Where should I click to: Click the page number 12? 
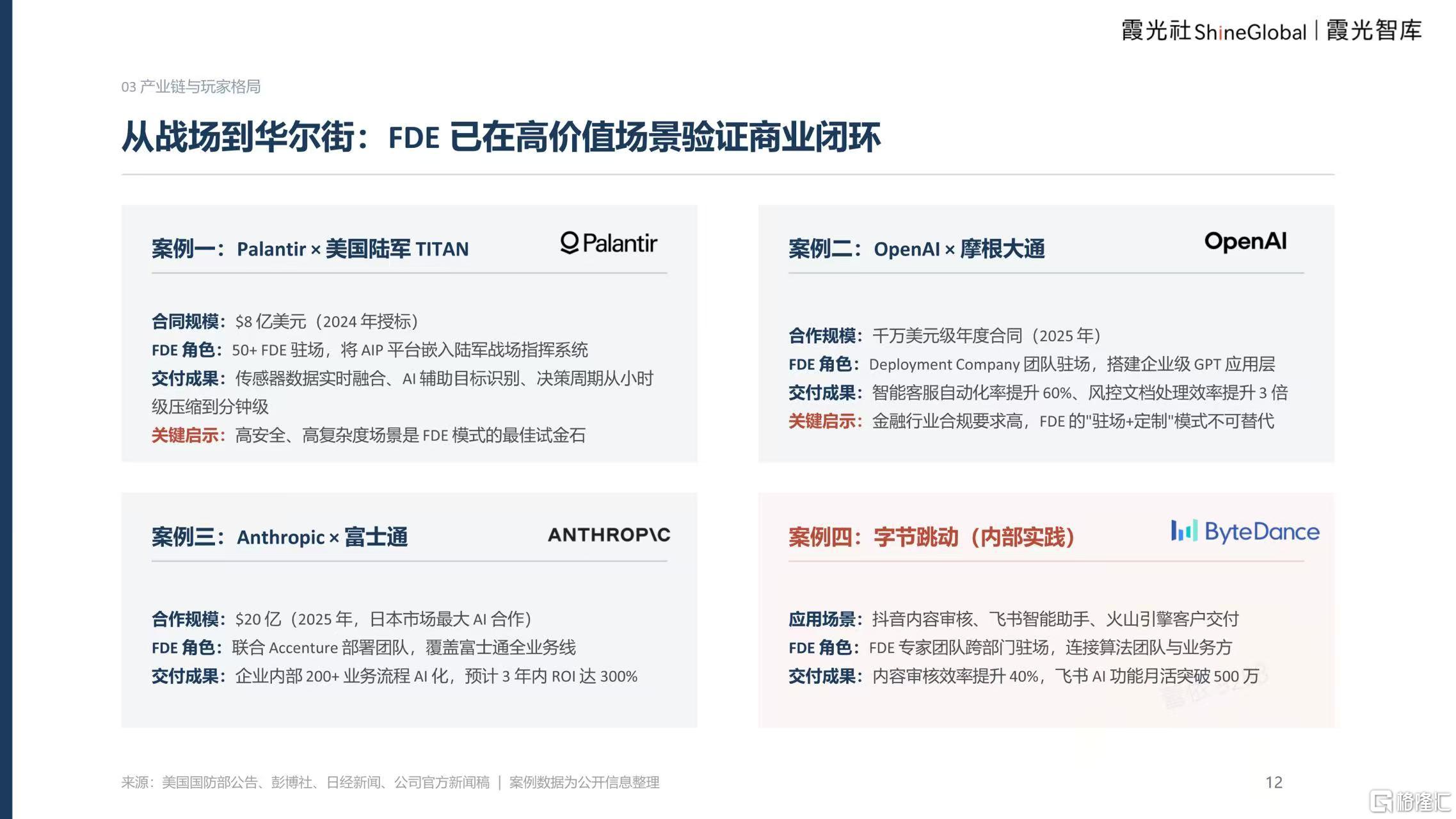1274,782
